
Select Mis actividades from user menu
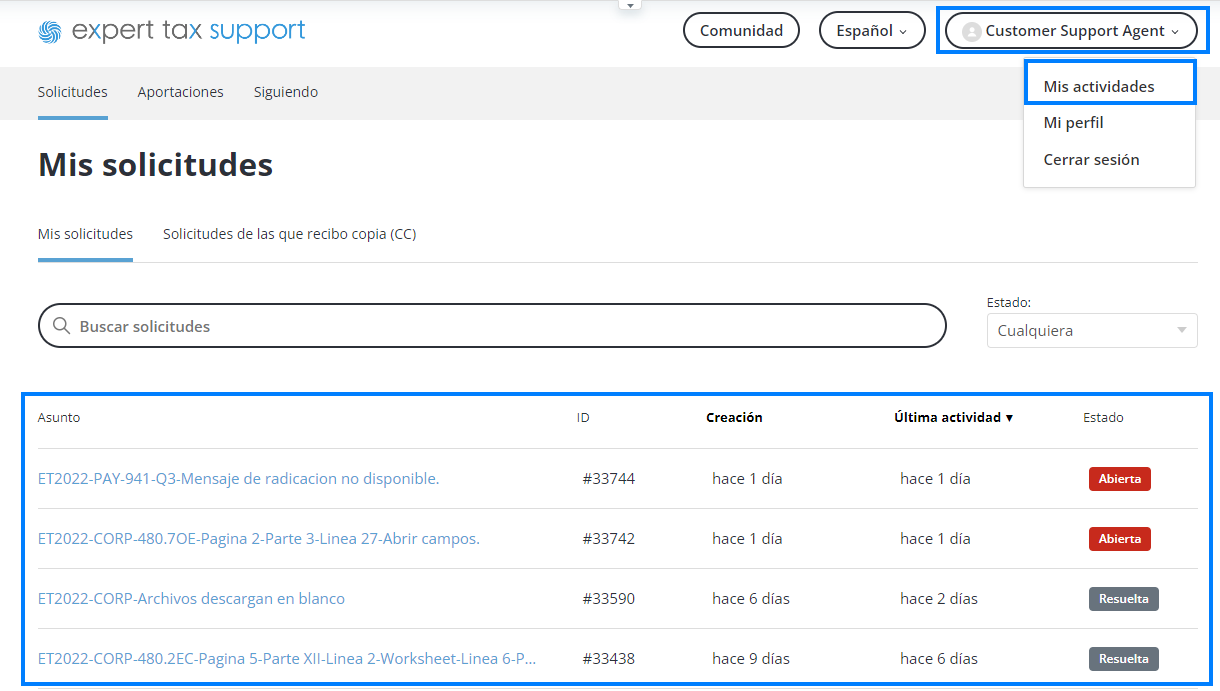1098,87
